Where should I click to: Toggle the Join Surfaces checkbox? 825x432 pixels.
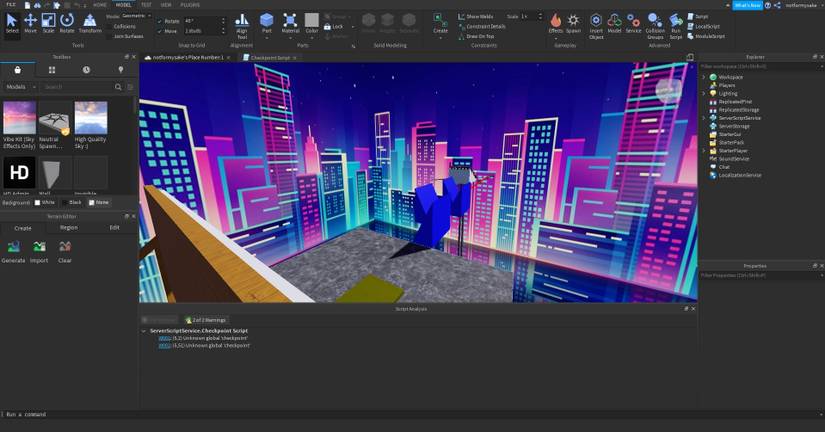[x=109, y=36]
